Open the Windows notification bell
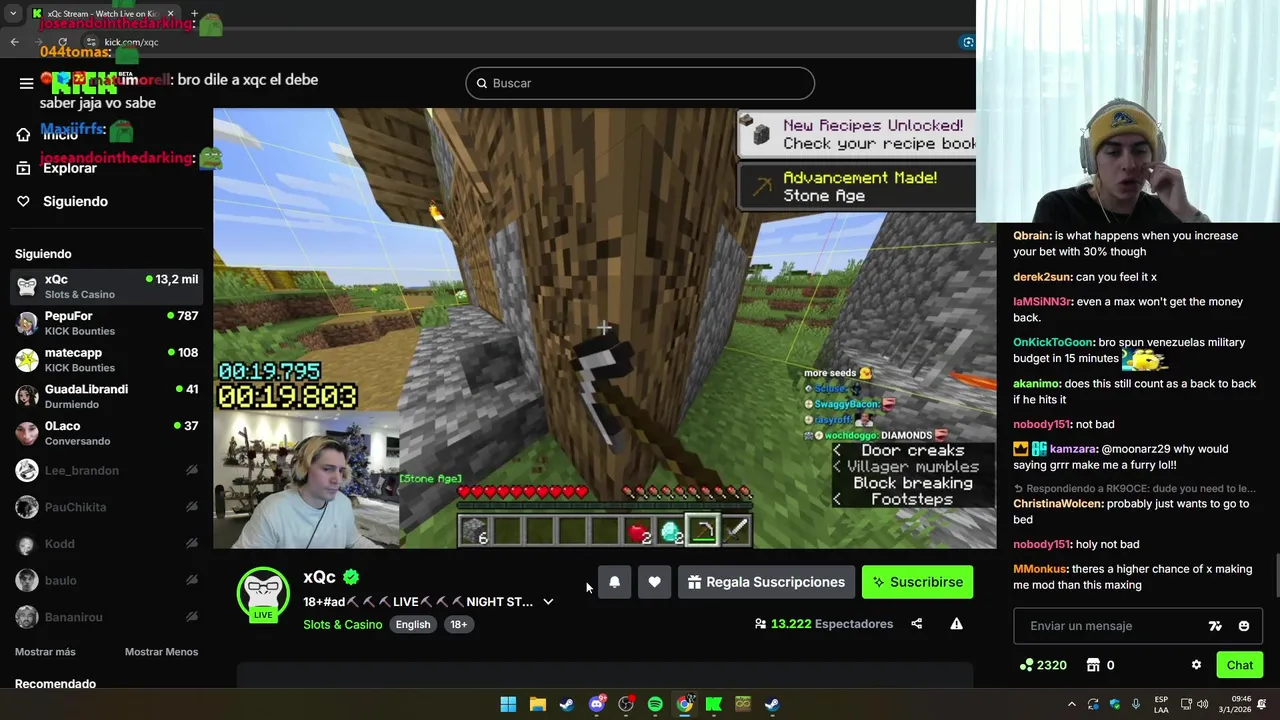The height and width of the screenshot is (720, 1280). (x=1262, y=704)
